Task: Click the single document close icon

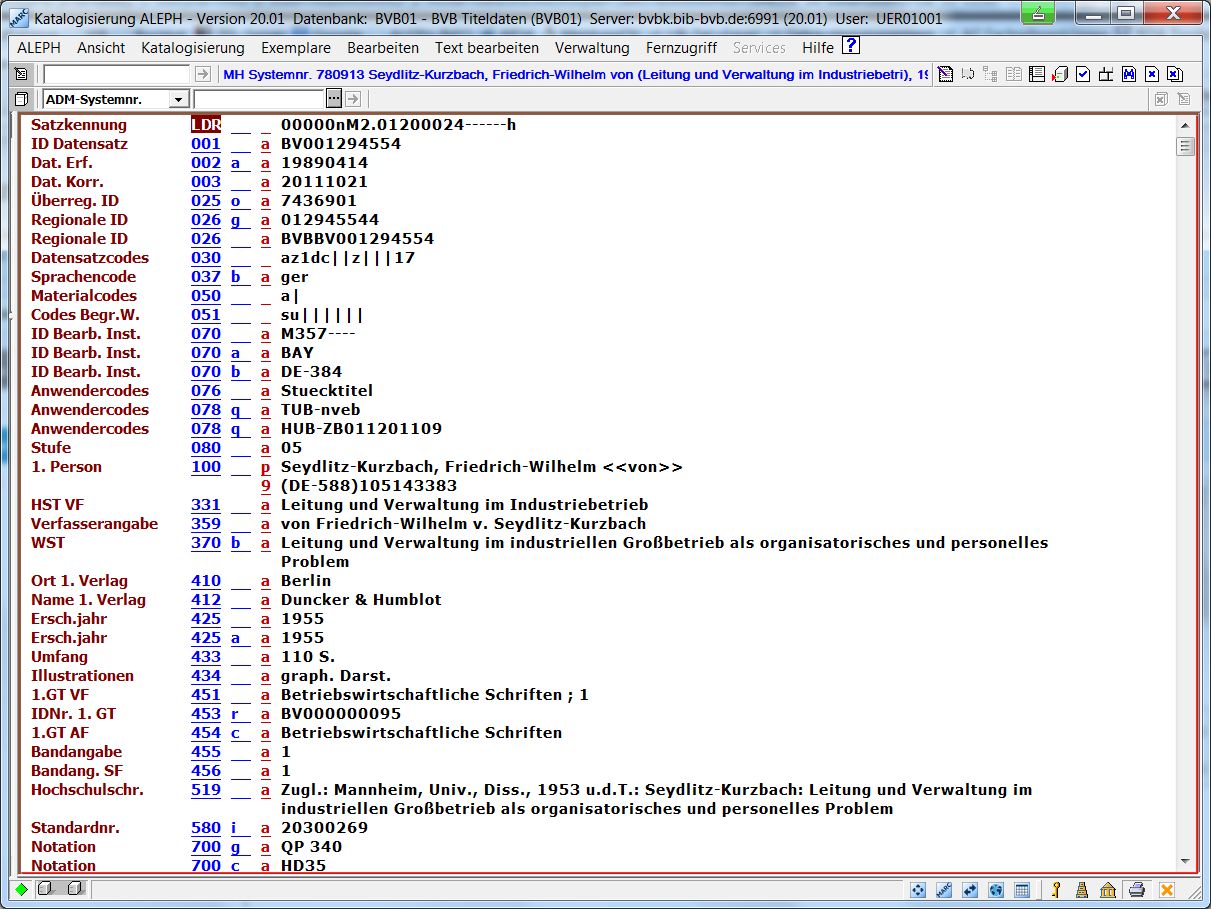Action: pyautogui.click(x=1151, y=74)
